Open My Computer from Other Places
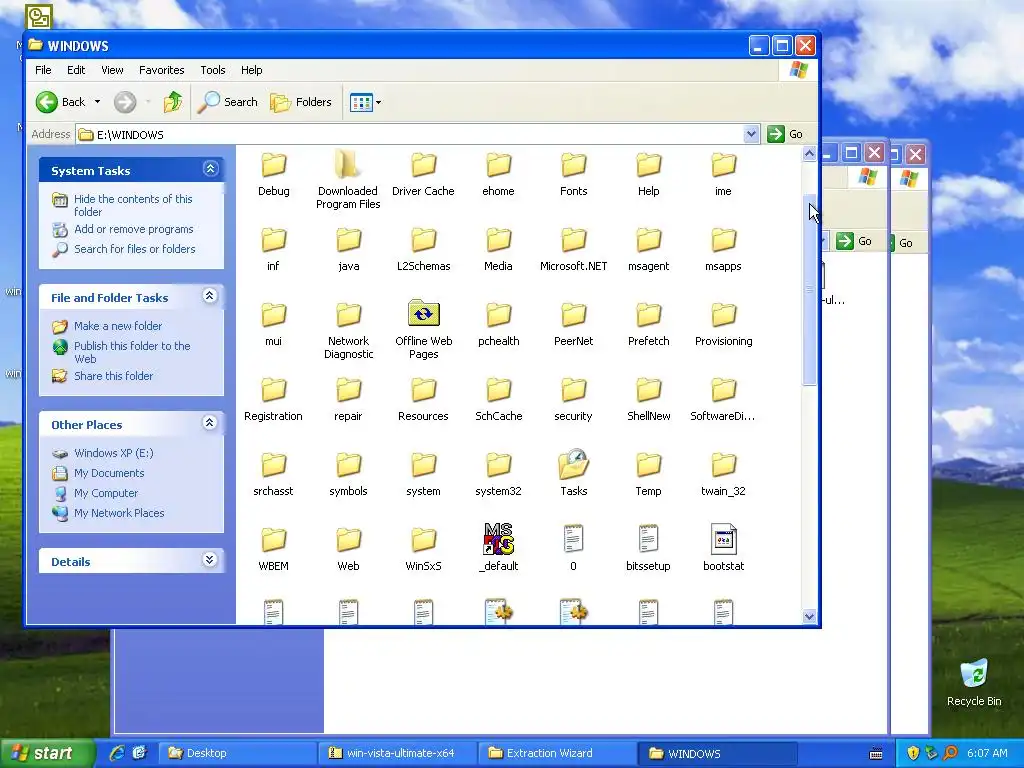 pyautogui.click(x=106, y=493)
